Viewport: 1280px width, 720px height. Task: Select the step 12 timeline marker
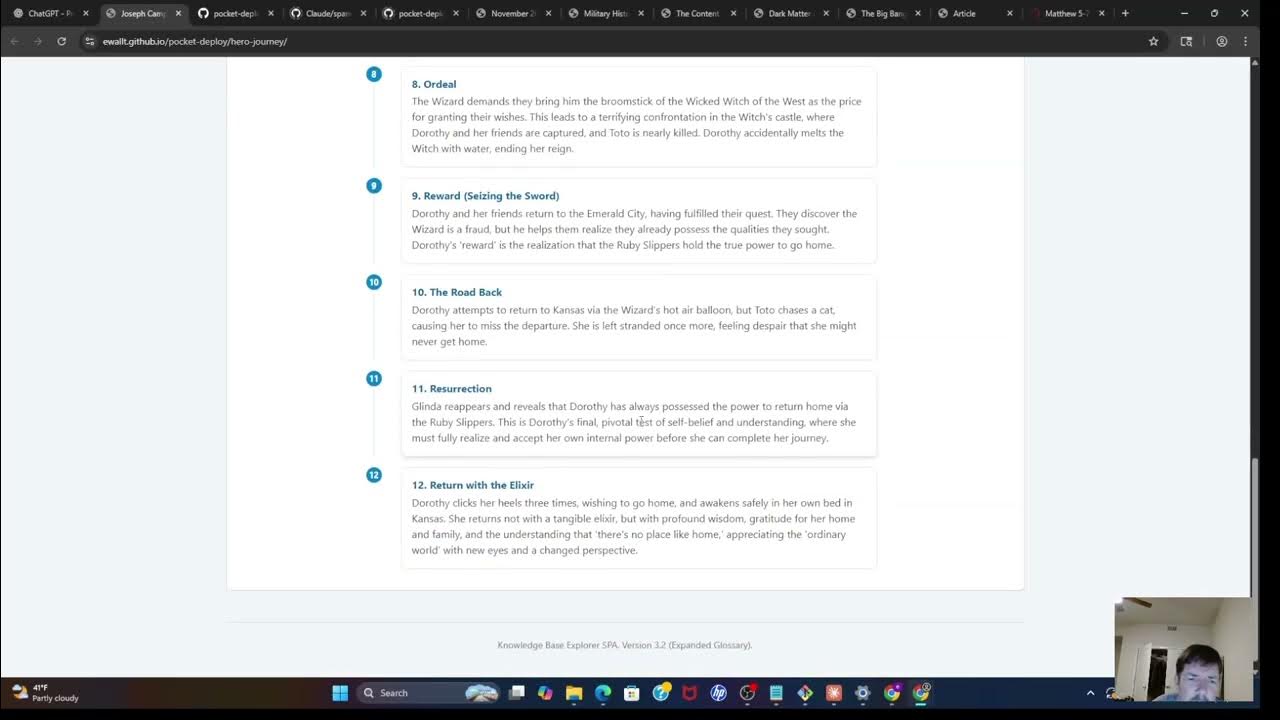[374, 475]
